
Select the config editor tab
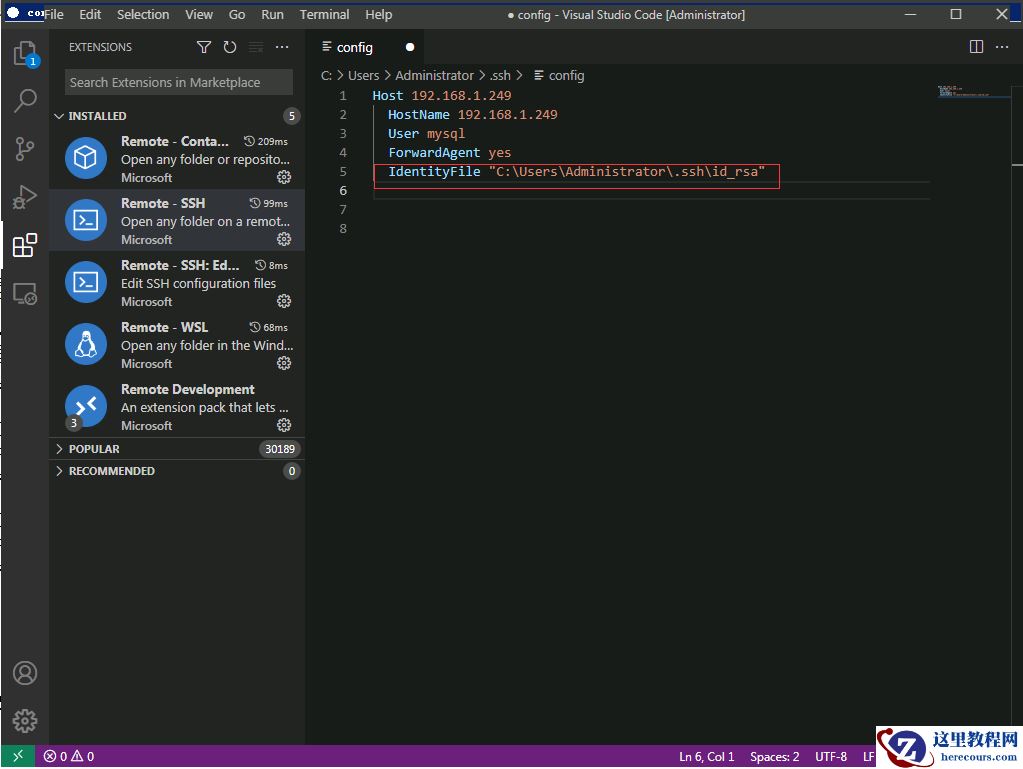(354, 47)
